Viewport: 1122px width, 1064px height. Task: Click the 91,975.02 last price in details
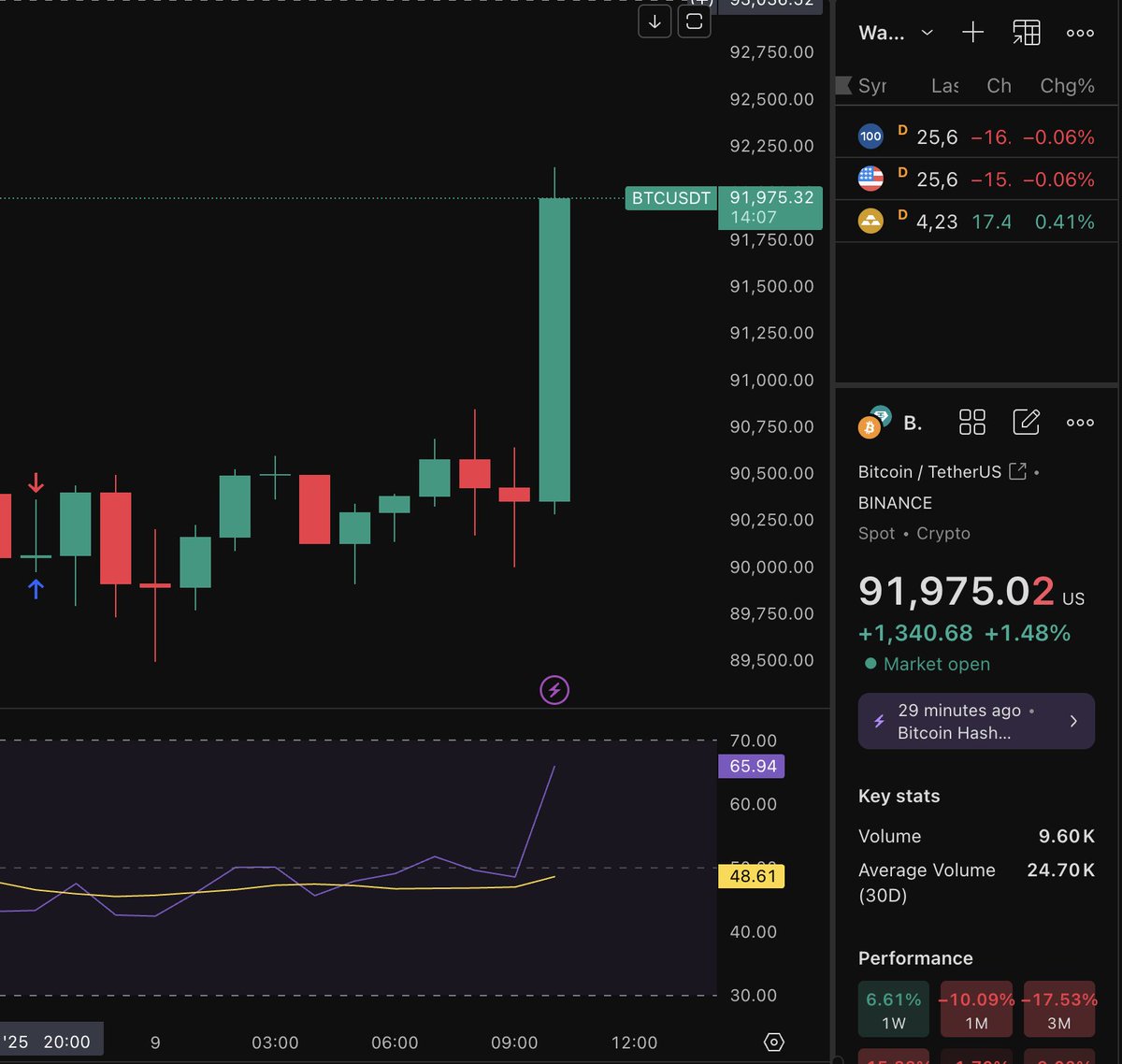pyautogui.click(x=956, y=591)
